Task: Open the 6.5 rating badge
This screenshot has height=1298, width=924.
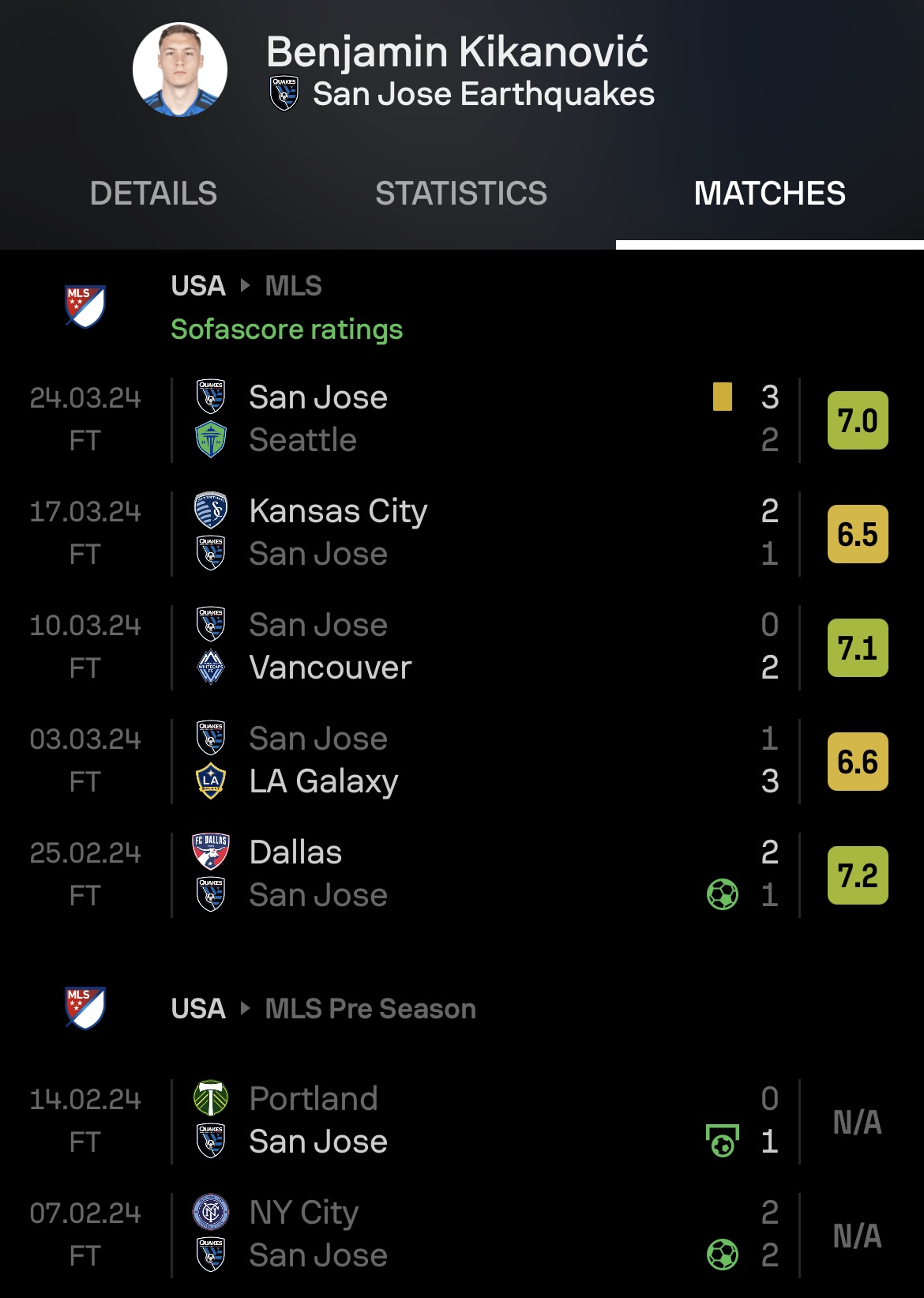Action: tap(858, 534)
